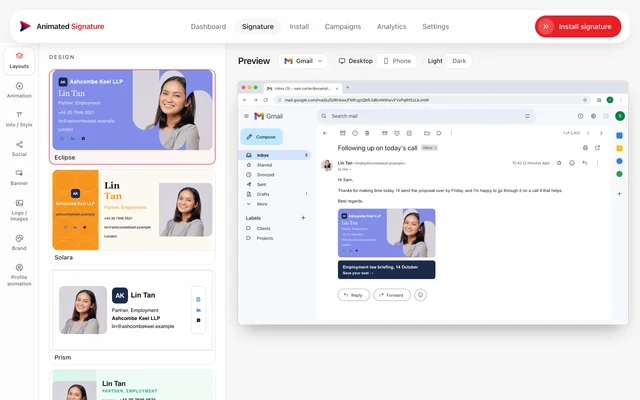This screenshot has height=400, width=640.
Task: Open the Gmail email client dropdown
Action: pyautogui.click(x=303, y=61)
